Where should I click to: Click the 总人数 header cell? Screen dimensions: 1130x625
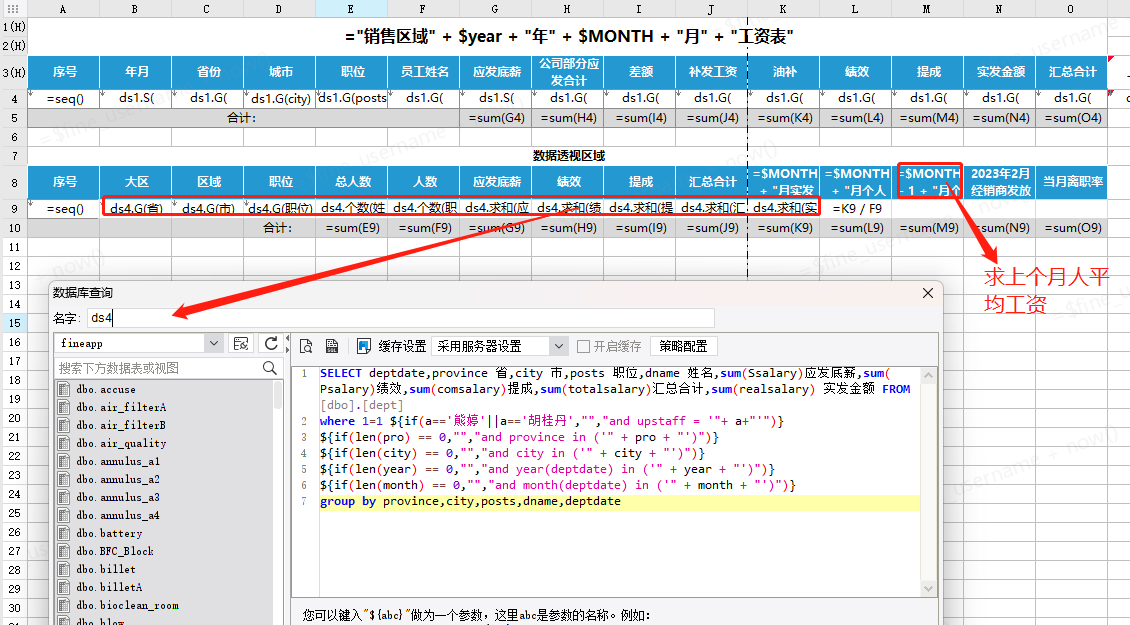352,182
